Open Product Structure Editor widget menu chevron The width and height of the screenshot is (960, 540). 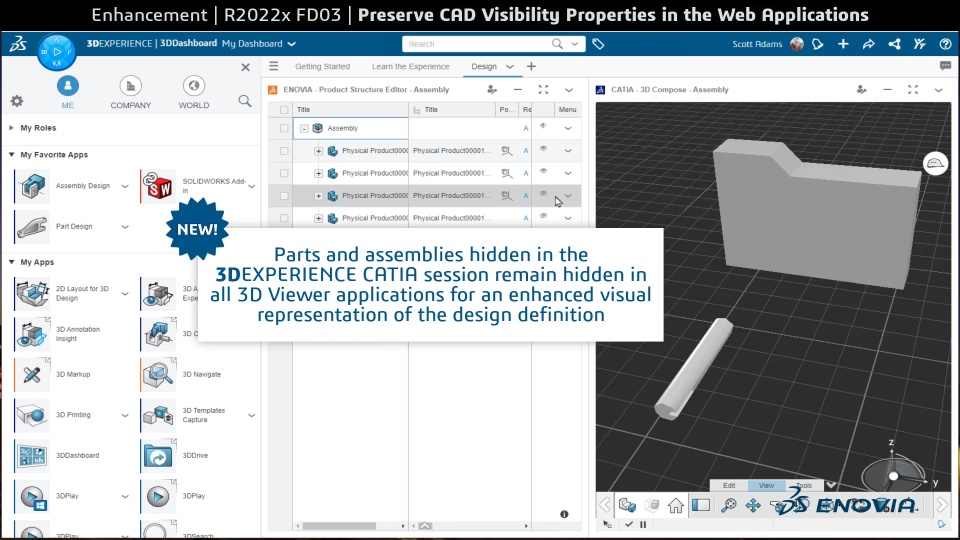[x=569, y=89]
